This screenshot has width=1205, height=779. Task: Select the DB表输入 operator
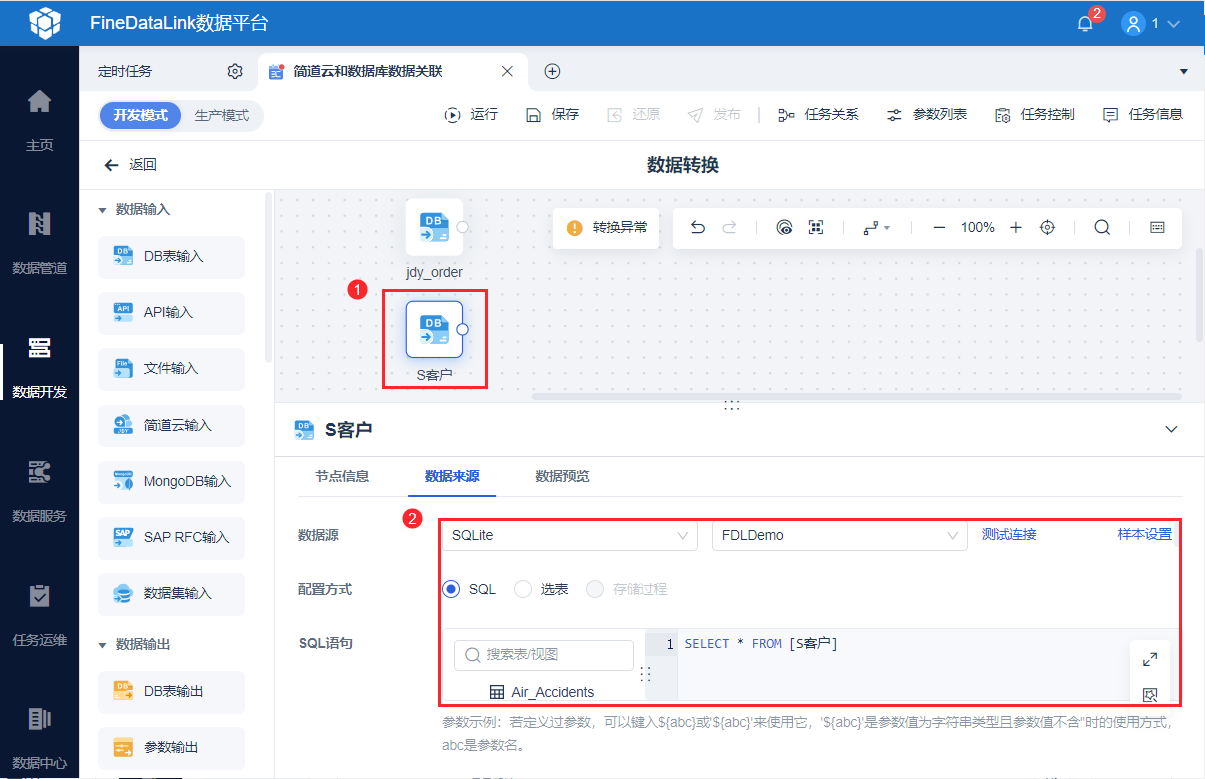click(171, 257)
